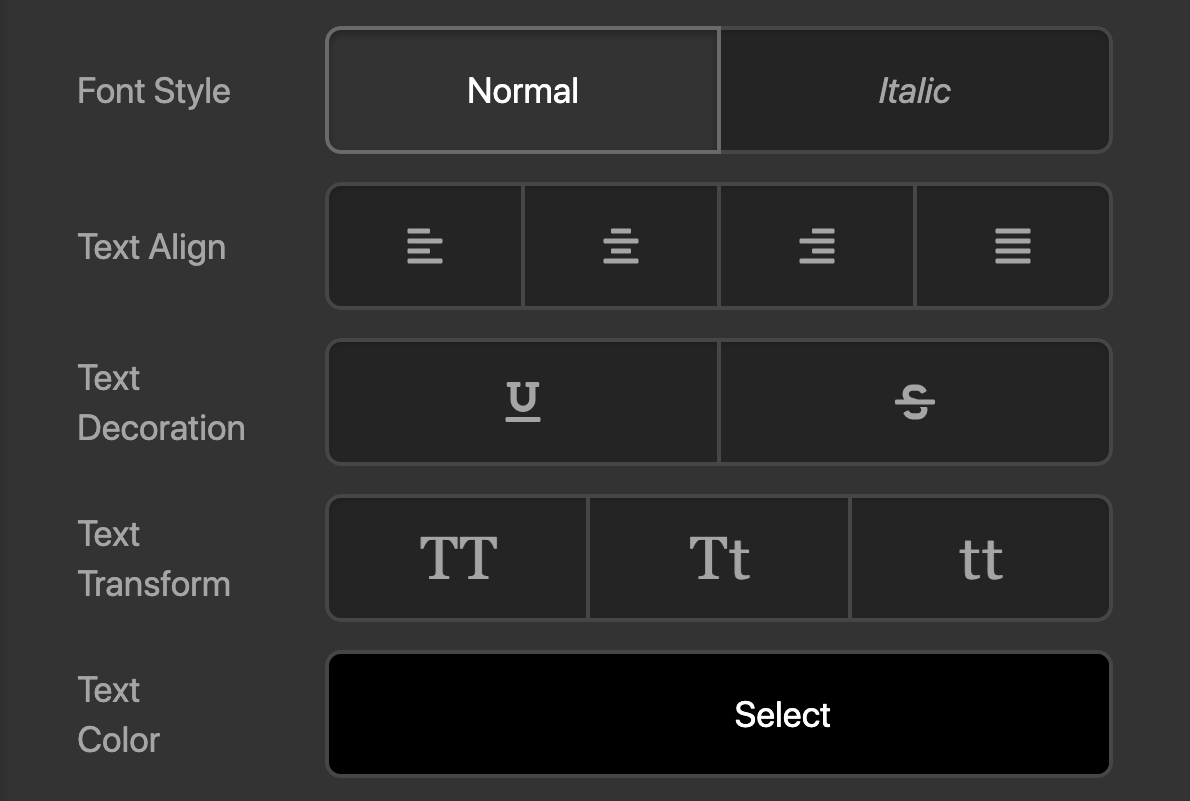Set text transform to lowercase tt

tap(980, 558)
